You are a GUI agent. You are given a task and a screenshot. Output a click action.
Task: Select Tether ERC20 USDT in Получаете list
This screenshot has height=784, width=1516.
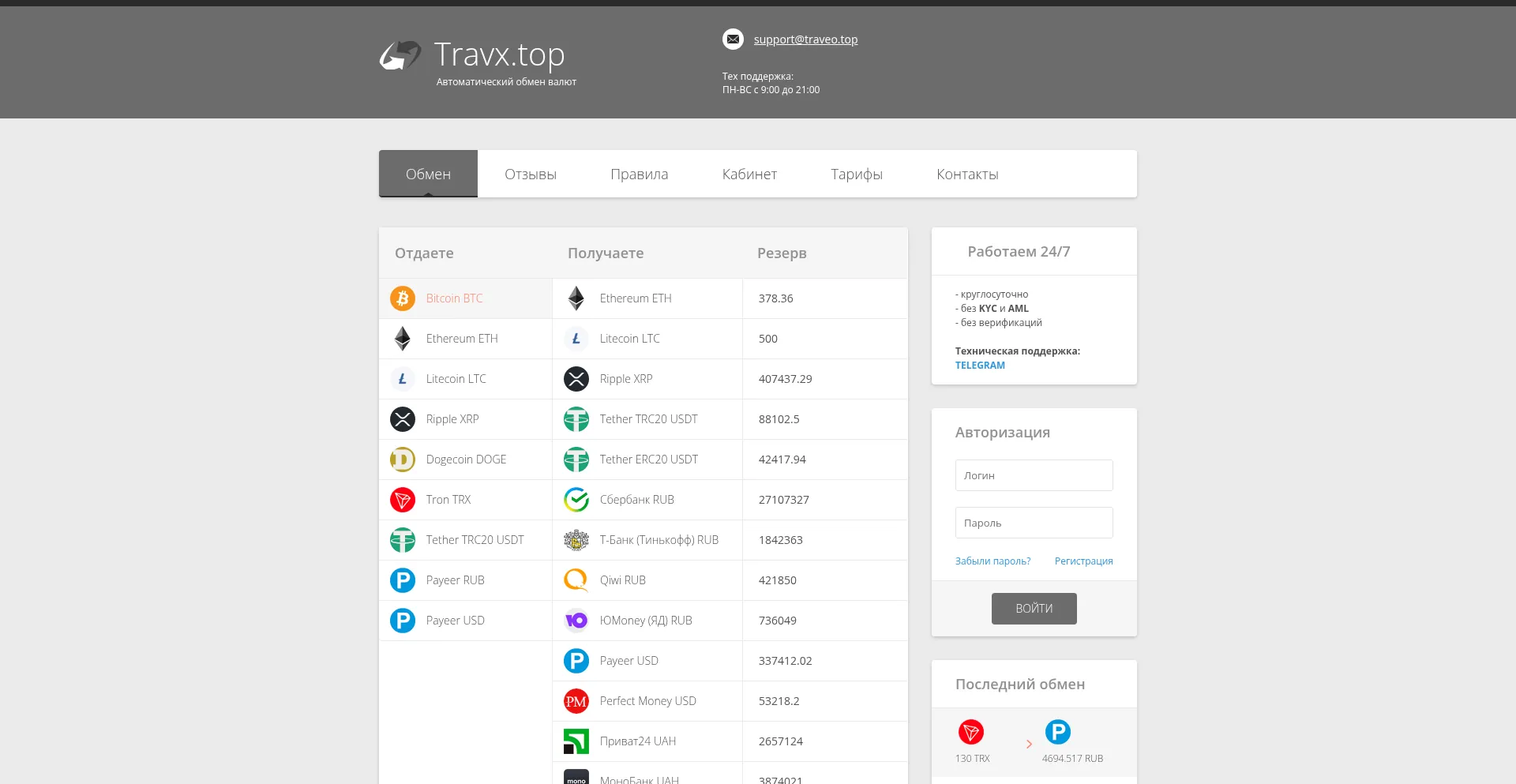tap(648, 460)
